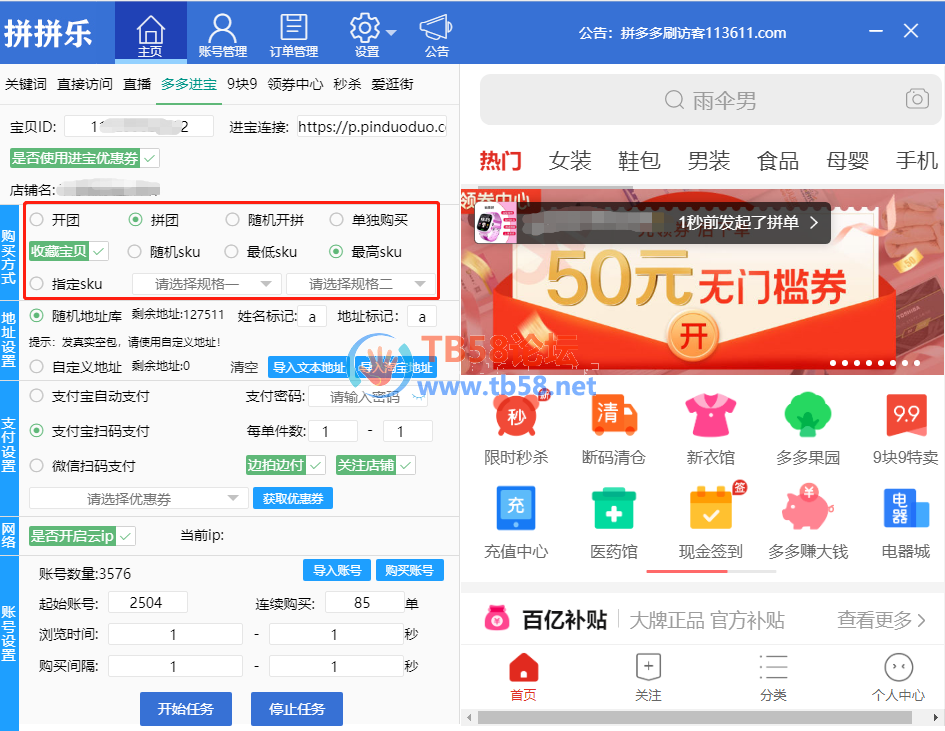Open 医药馆 green medical icon
Image resolution: width=945 pixels, height=731 pixels.
(x=614, y=507)
